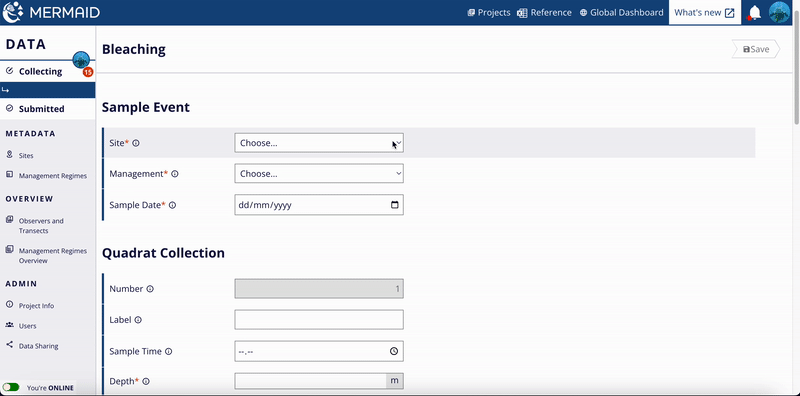Show info for Site field
Screen dimensions: 800x396
pos(136,143)
